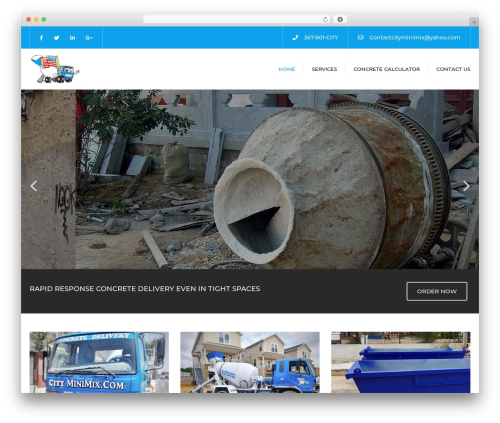Open the Services menu item
500x423 pixels.
(x=324, y=69)
